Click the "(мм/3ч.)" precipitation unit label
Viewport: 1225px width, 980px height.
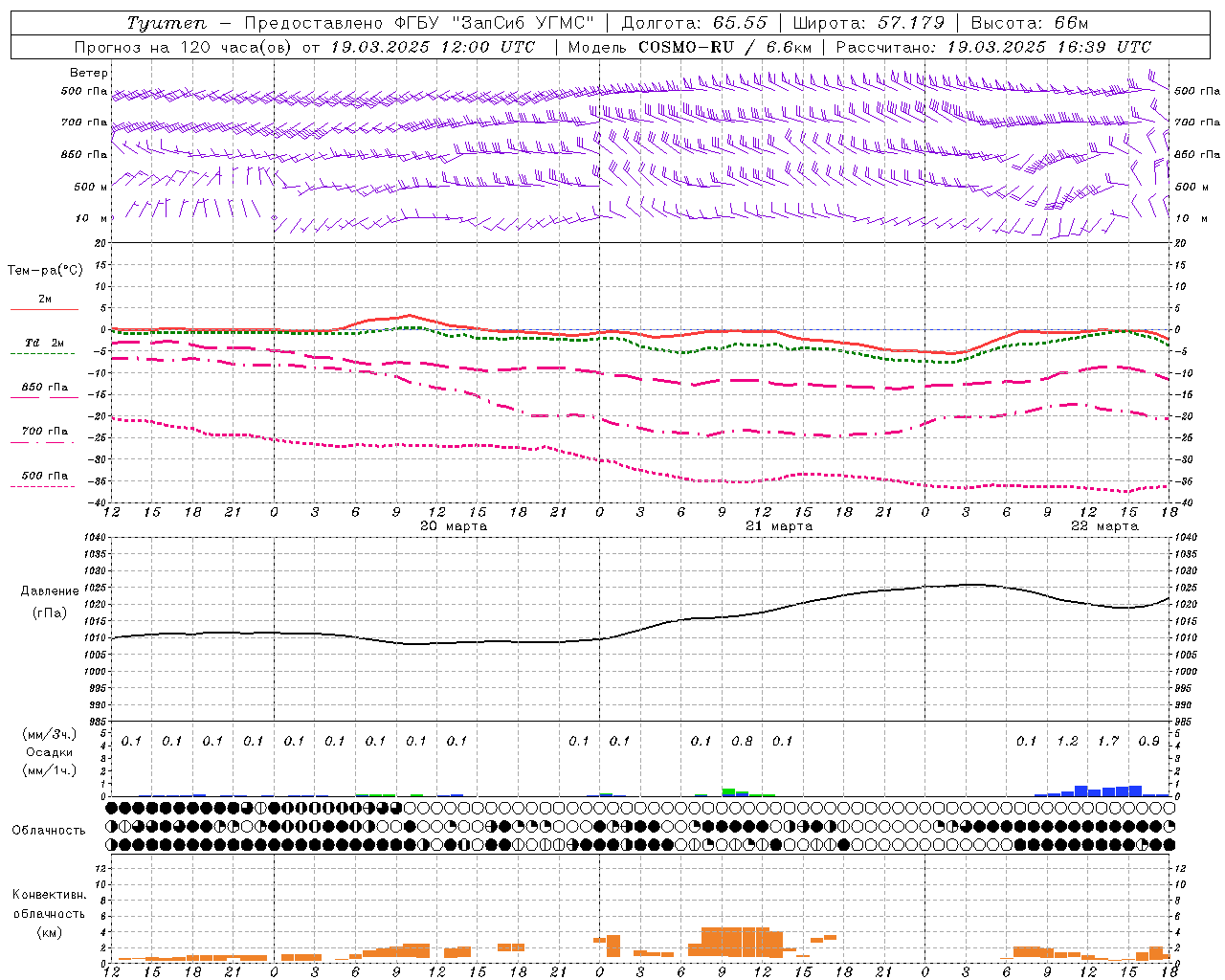[50, 735]
